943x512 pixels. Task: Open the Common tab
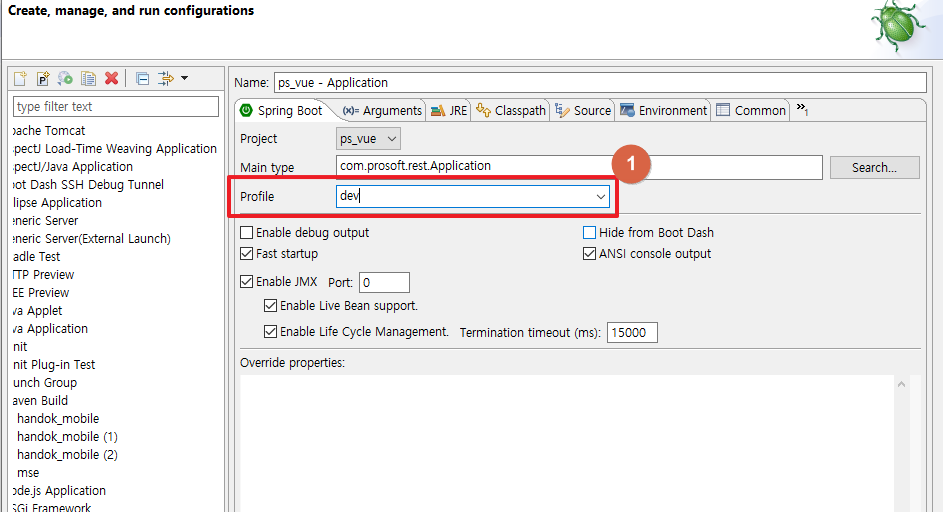(x=751, y=111)
